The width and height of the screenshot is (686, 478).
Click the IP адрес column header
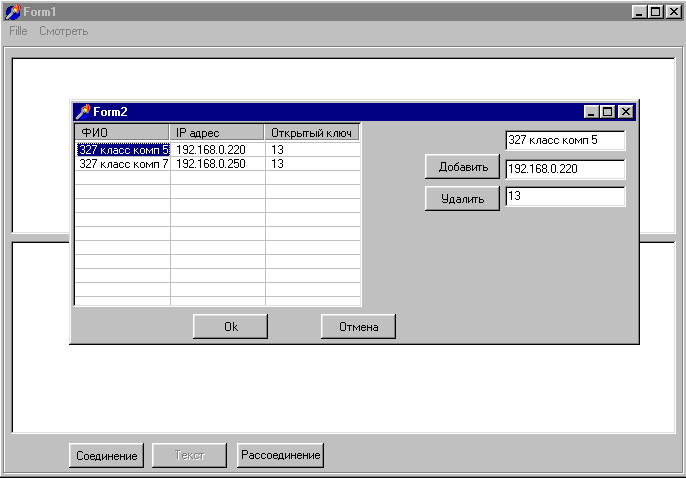coord(217,132)
